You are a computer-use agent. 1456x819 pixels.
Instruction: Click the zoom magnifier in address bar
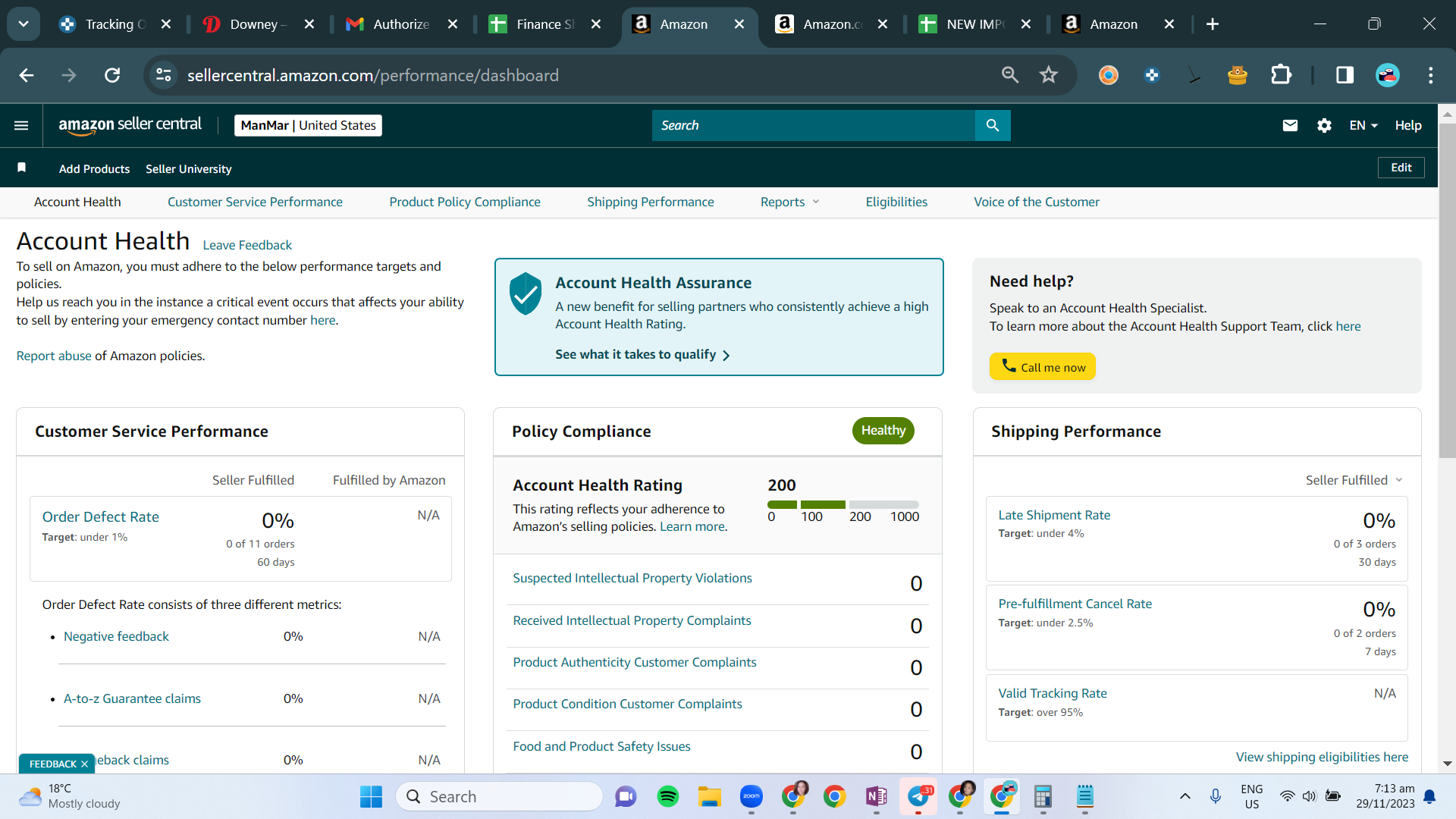tap(1010, 75)
